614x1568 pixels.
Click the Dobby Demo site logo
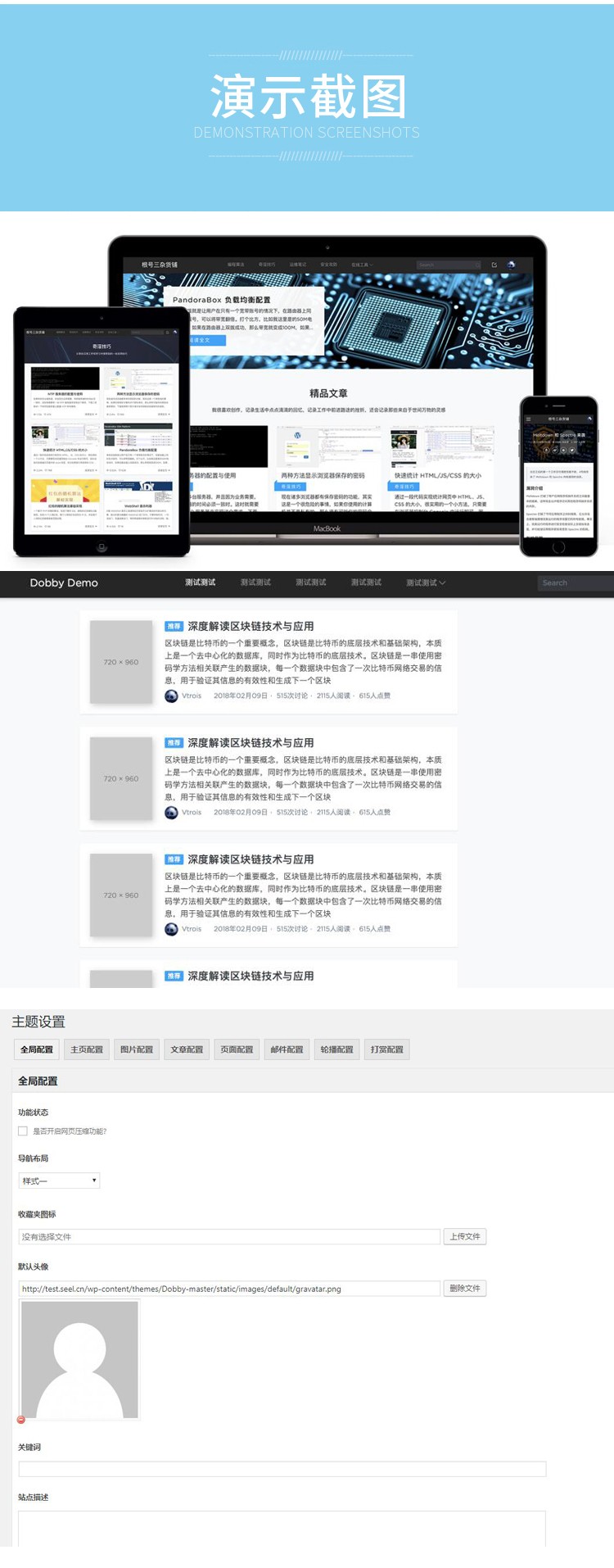(x=64, y=582)
